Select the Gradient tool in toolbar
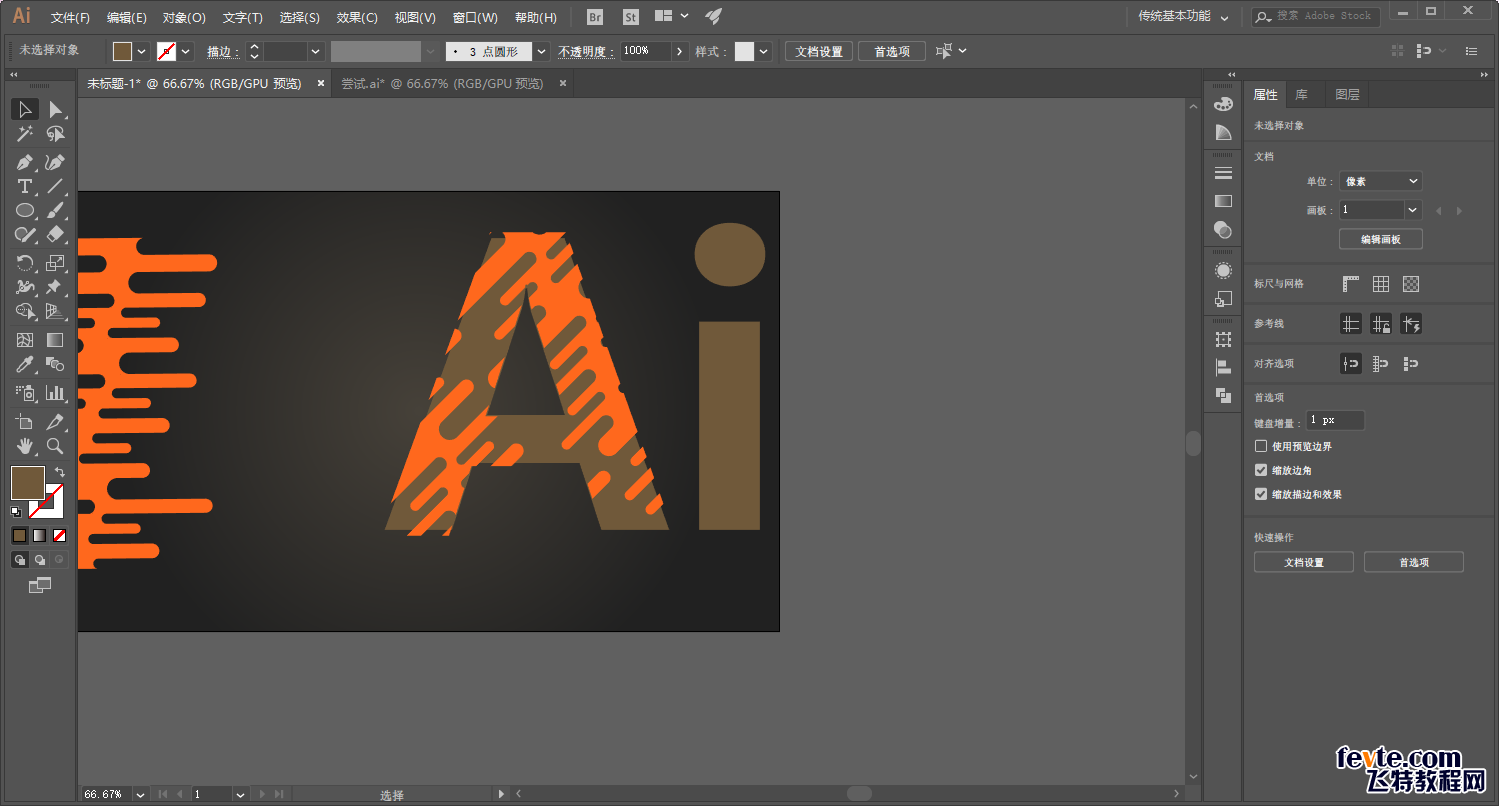1499x806 pixels. pyautogui.click(x=55, y=340)
